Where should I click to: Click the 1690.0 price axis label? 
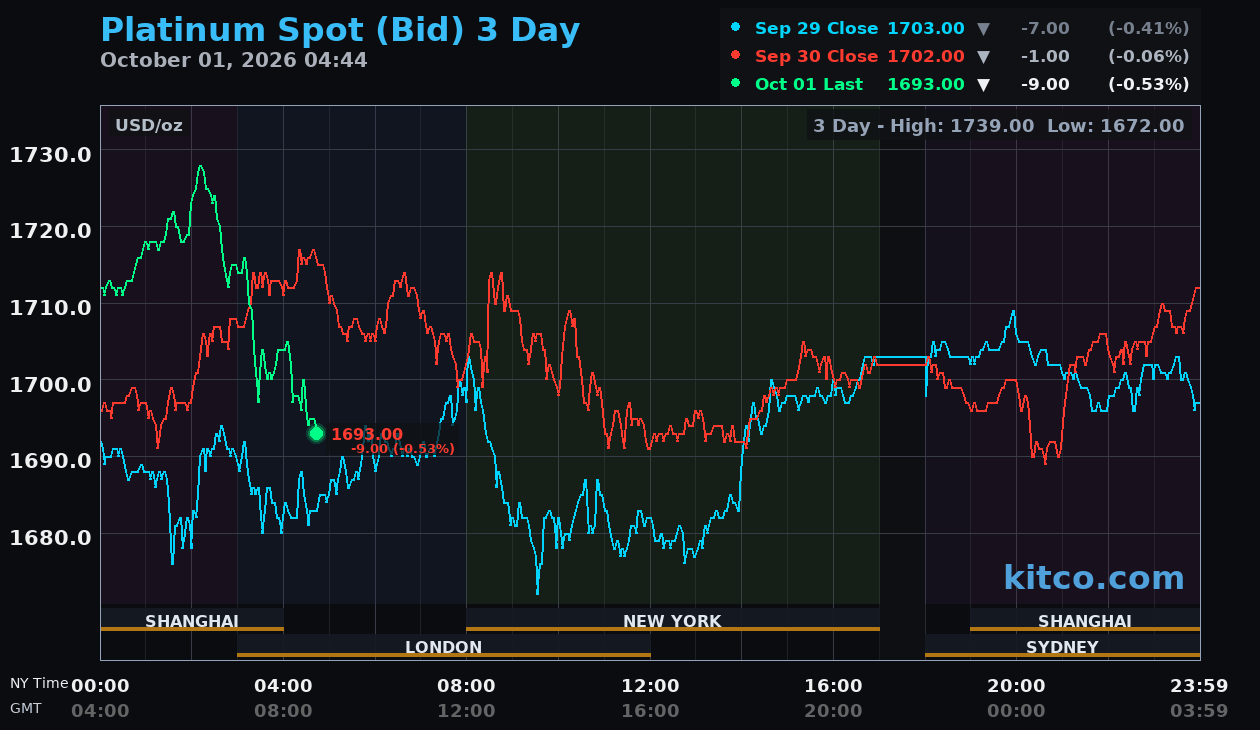[51, 460]
